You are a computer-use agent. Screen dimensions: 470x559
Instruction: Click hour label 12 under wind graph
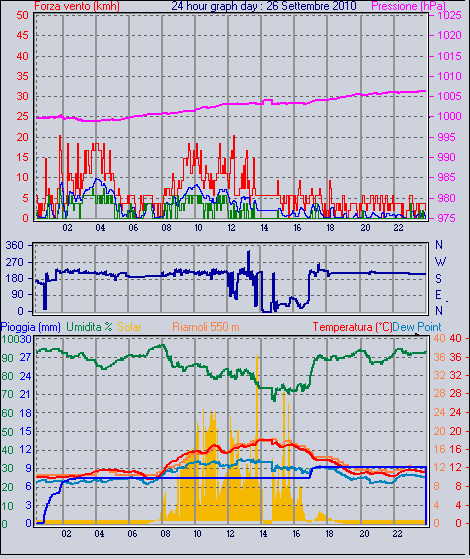231,228
